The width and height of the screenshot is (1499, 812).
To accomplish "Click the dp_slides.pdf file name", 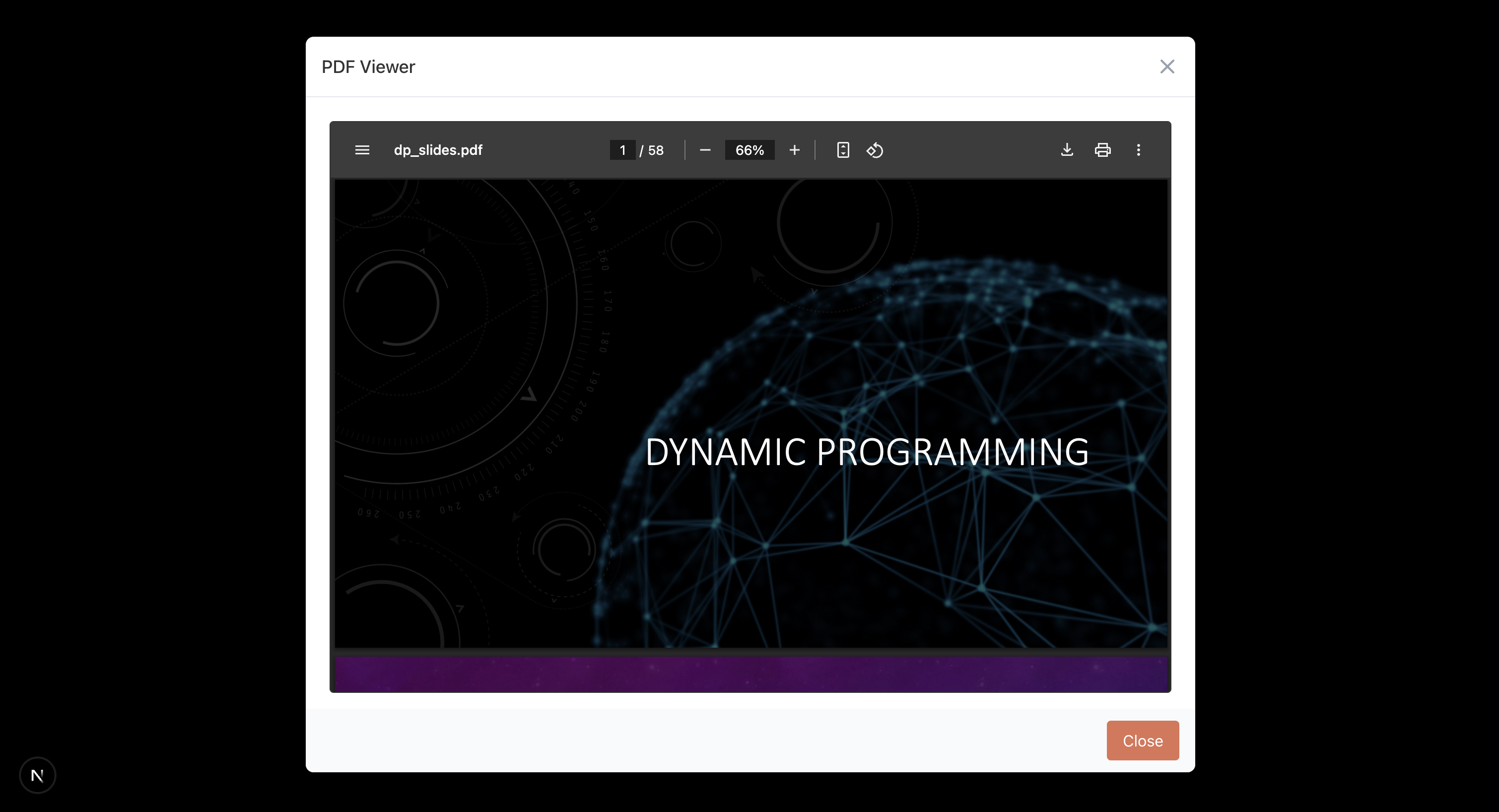I will [438, 150].
